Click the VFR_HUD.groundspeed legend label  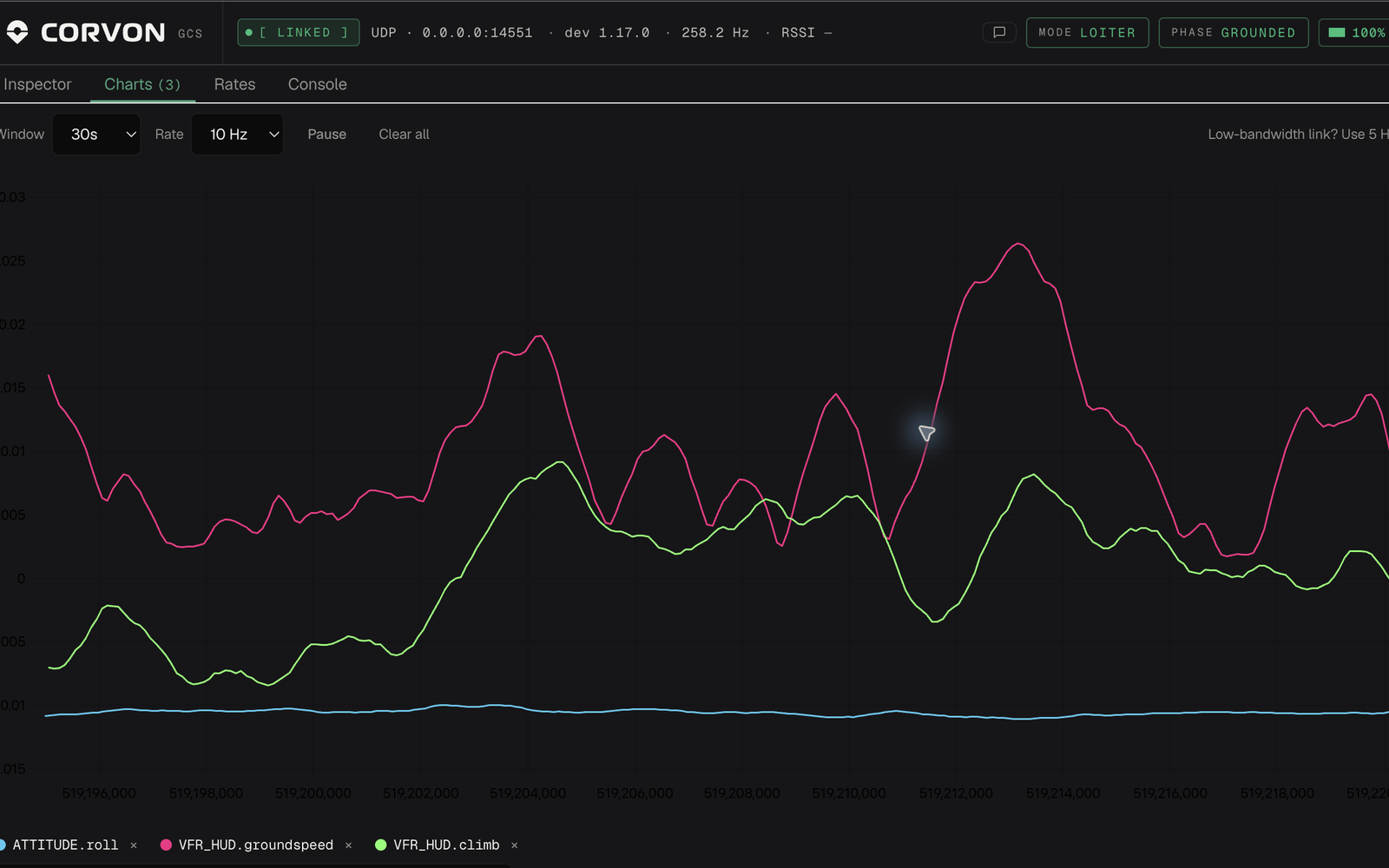[256, 845]
